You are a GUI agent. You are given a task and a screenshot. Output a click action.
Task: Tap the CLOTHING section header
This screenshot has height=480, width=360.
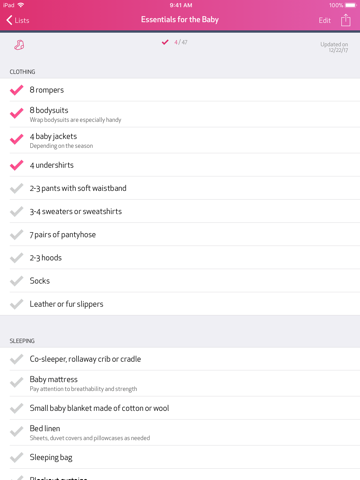[x=22, y=72]
